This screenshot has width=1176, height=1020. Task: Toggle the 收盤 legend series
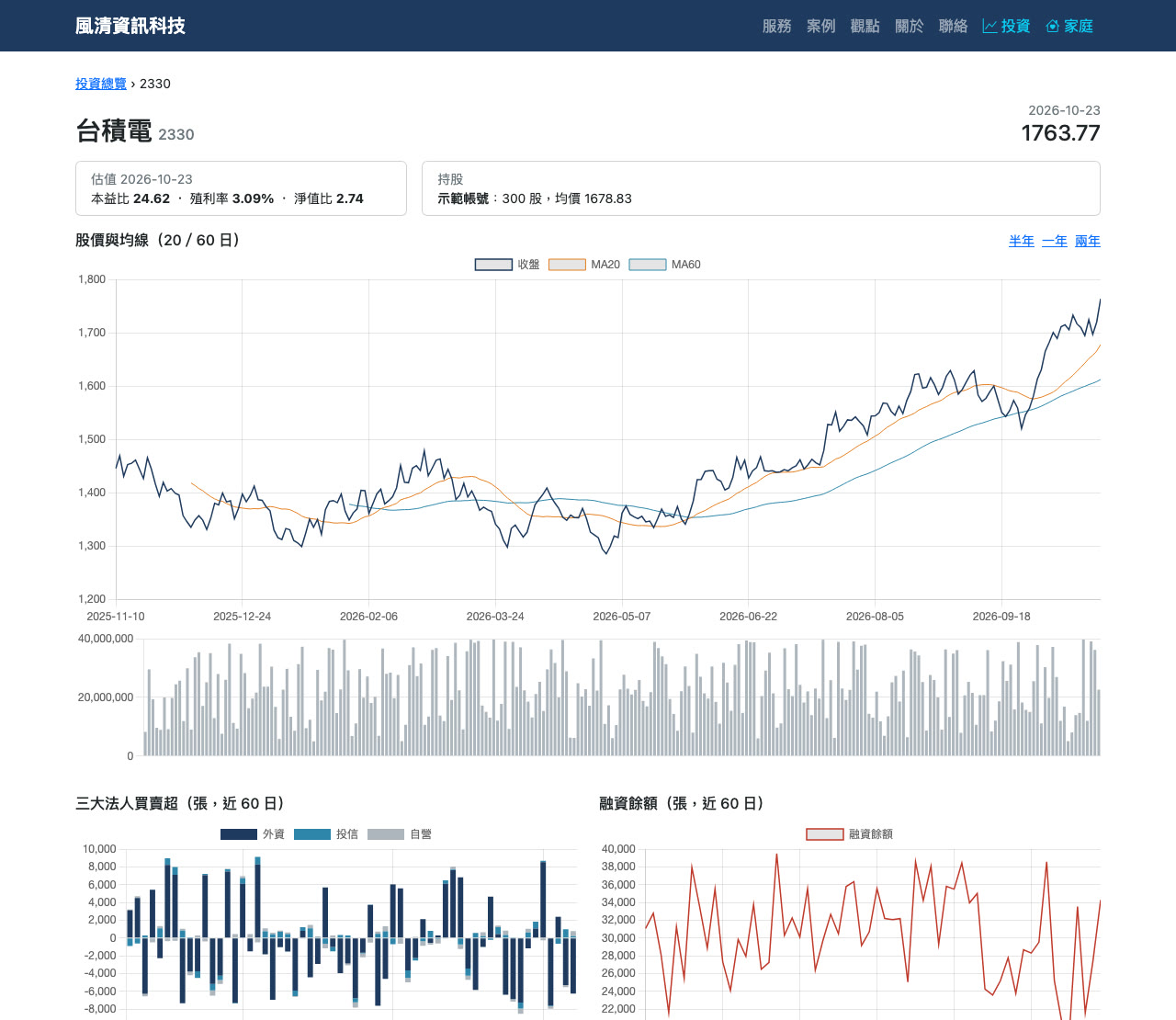[x=507, y=265]
